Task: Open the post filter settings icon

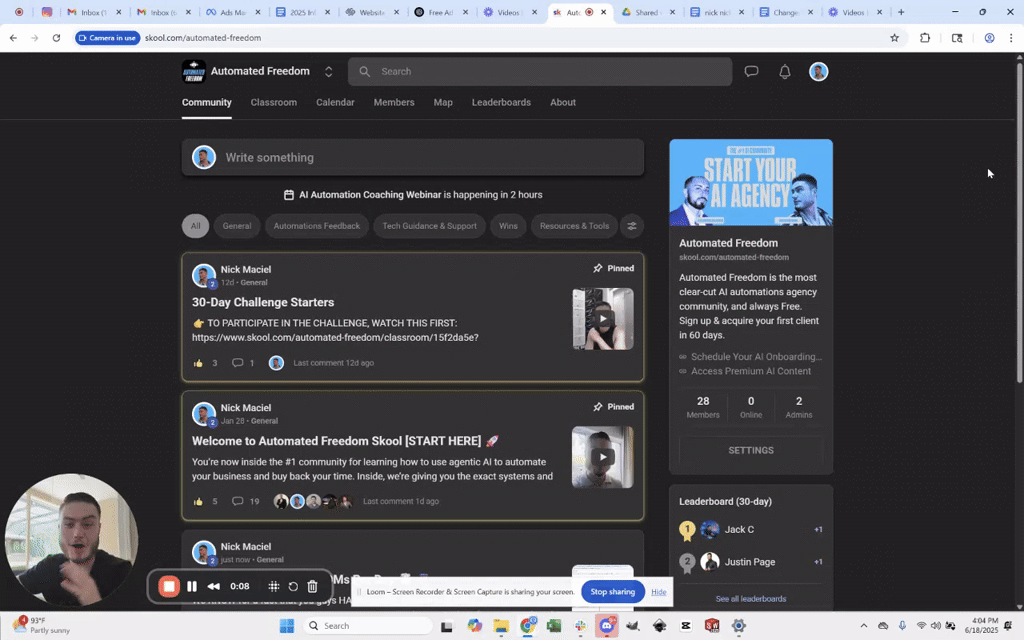Action: click(x=632, y=226)
